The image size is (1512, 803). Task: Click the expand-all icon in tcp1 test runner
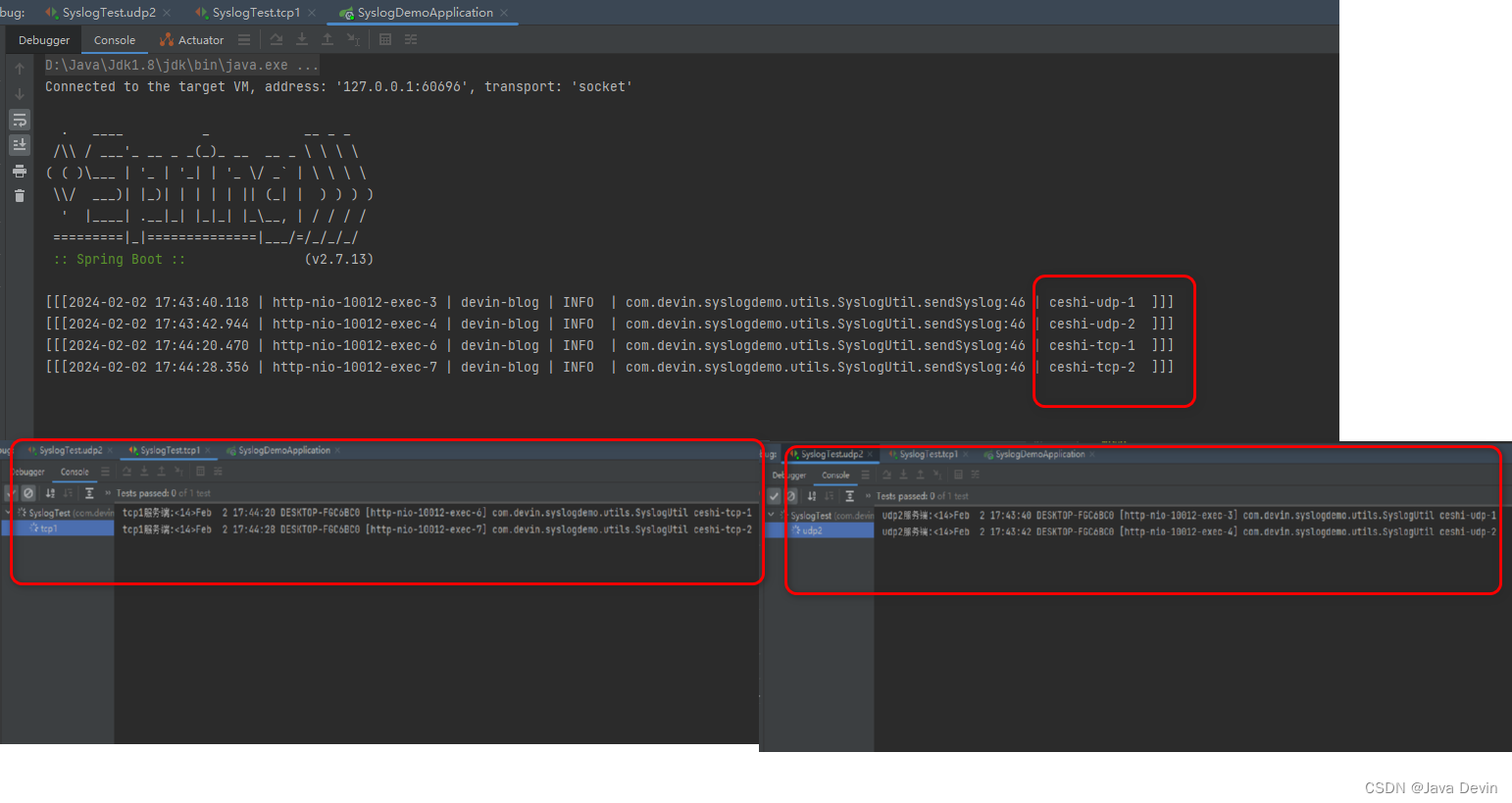tap(89, 493)
